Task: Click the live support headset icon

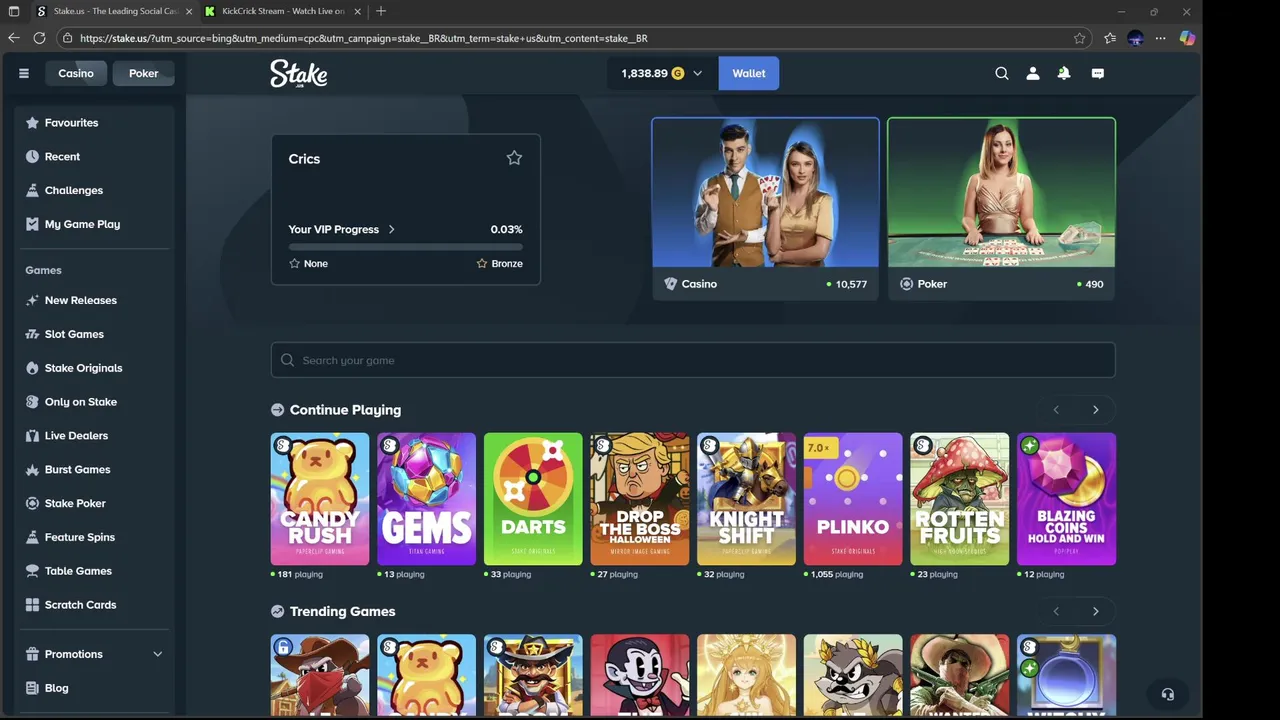Action: [x=1167, y=694]
